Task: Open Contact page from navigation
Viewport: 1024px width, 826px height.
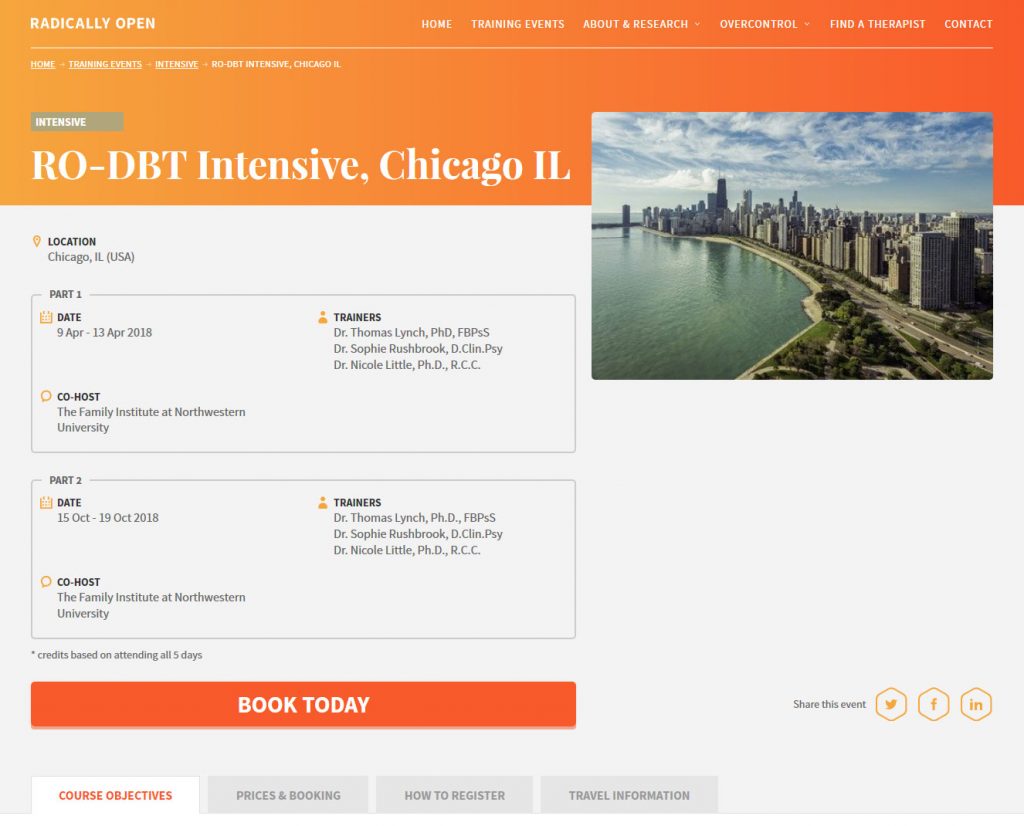Action: tap(968, 24)
